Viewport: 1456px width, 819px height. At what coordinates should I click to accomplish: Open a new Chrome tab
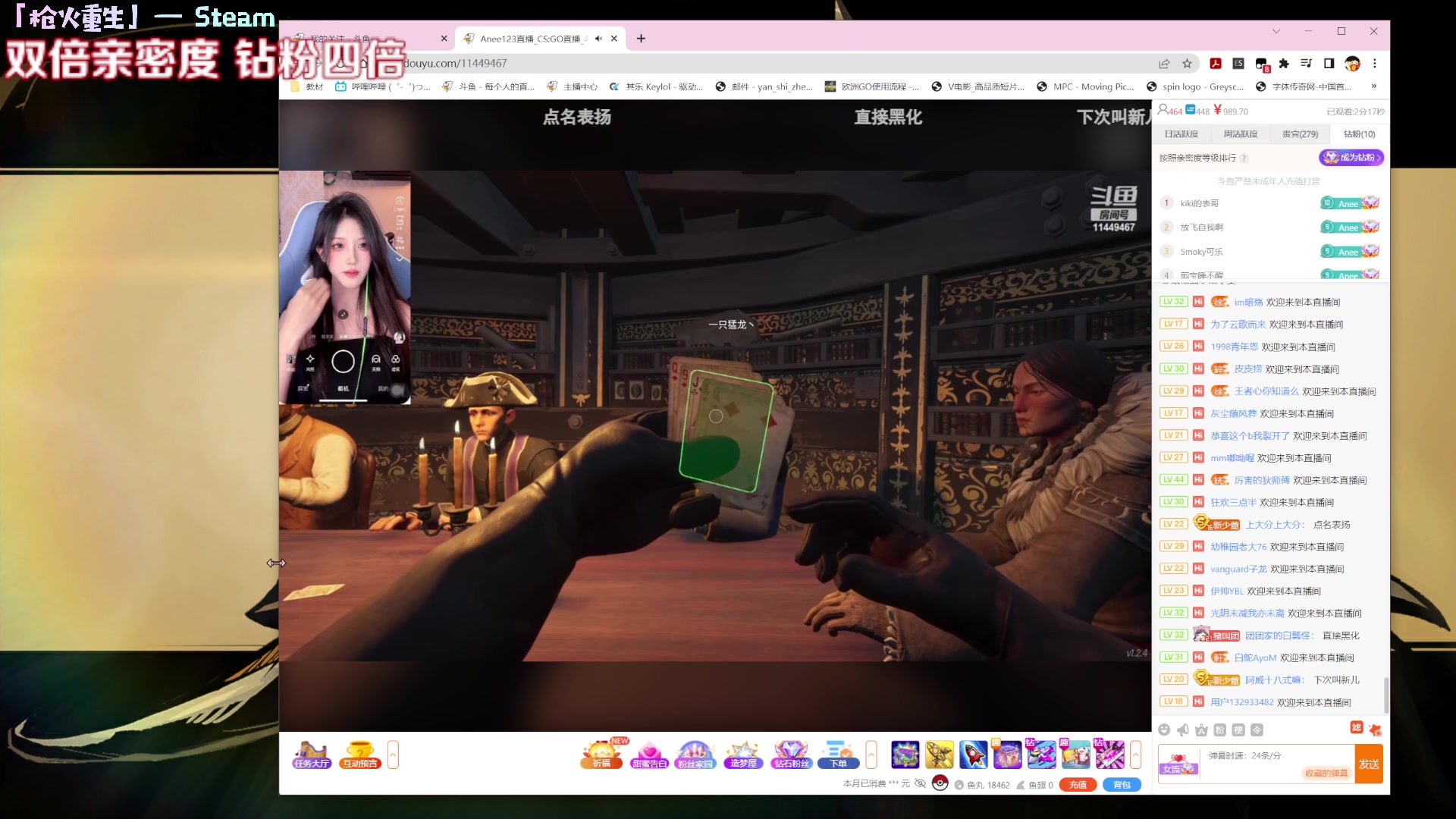641,39
